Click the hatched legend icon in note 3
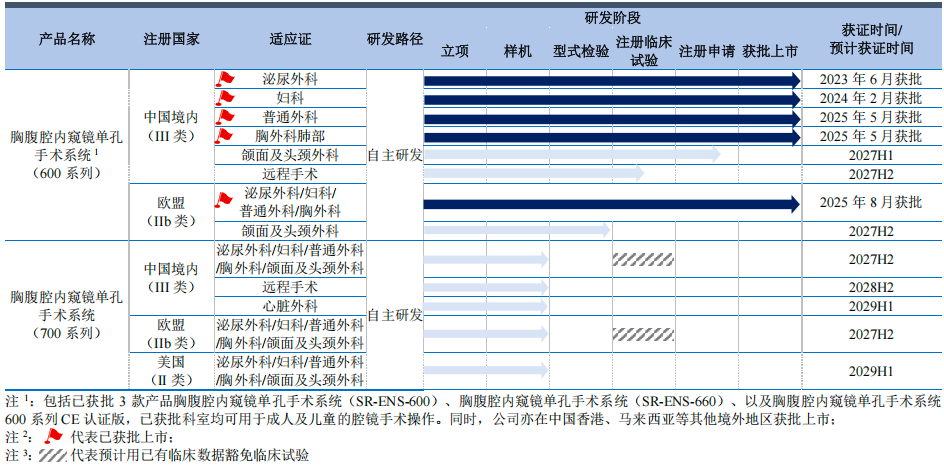This screenshot has height=470, width=944. click(52, 455)
